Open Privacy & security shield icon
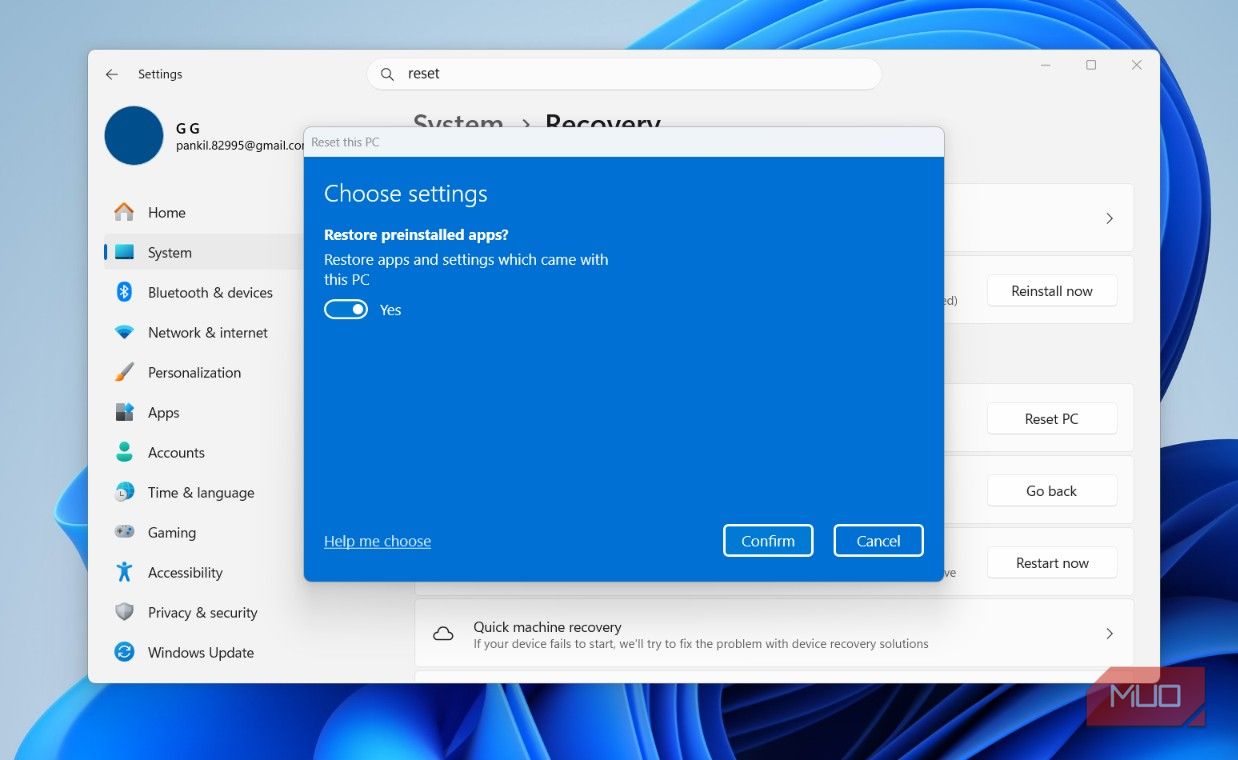Viewport: 1238px width, 760px height. click(124, 612)
